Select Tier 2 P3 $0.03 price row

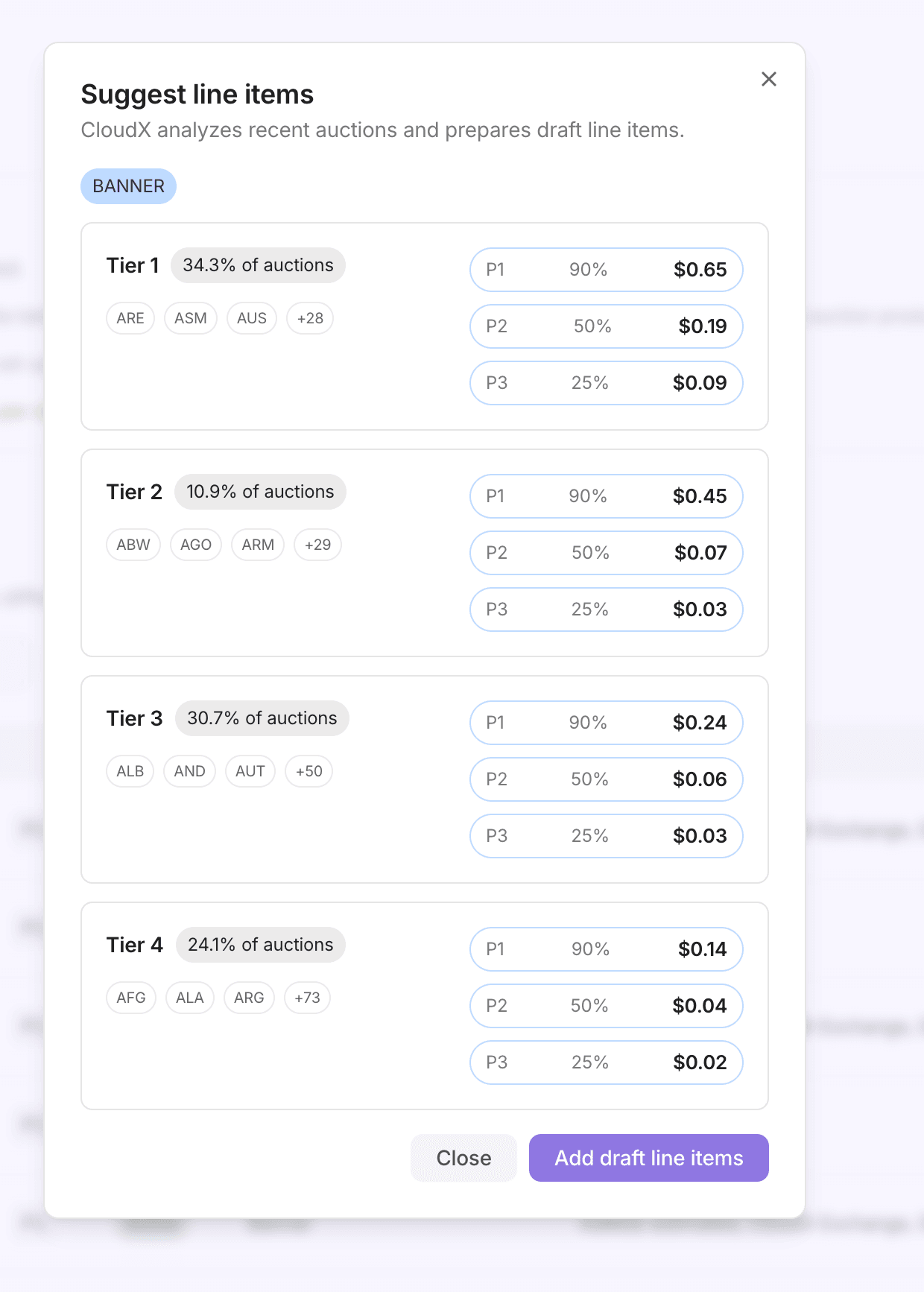pos(607,609)
